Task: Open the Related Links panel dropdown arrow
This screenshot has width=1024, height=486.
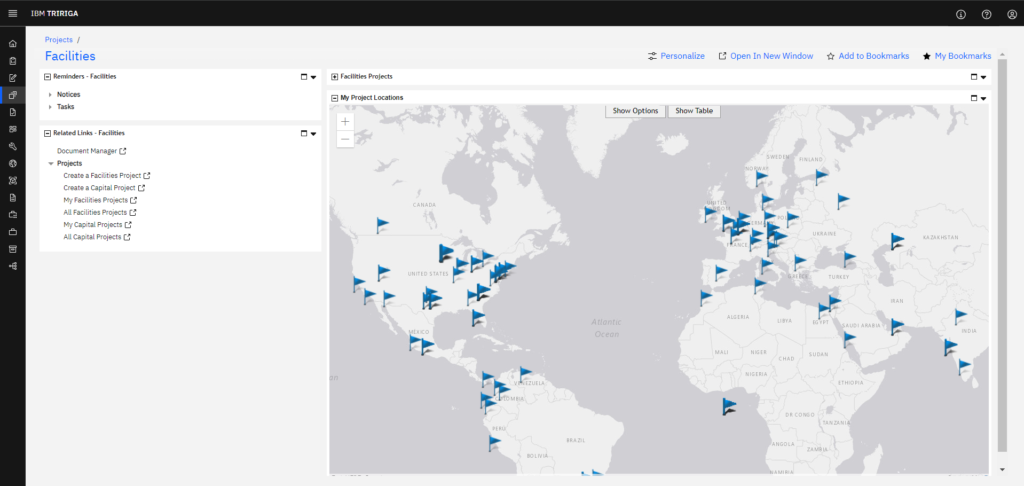Action: coord(313,133)
